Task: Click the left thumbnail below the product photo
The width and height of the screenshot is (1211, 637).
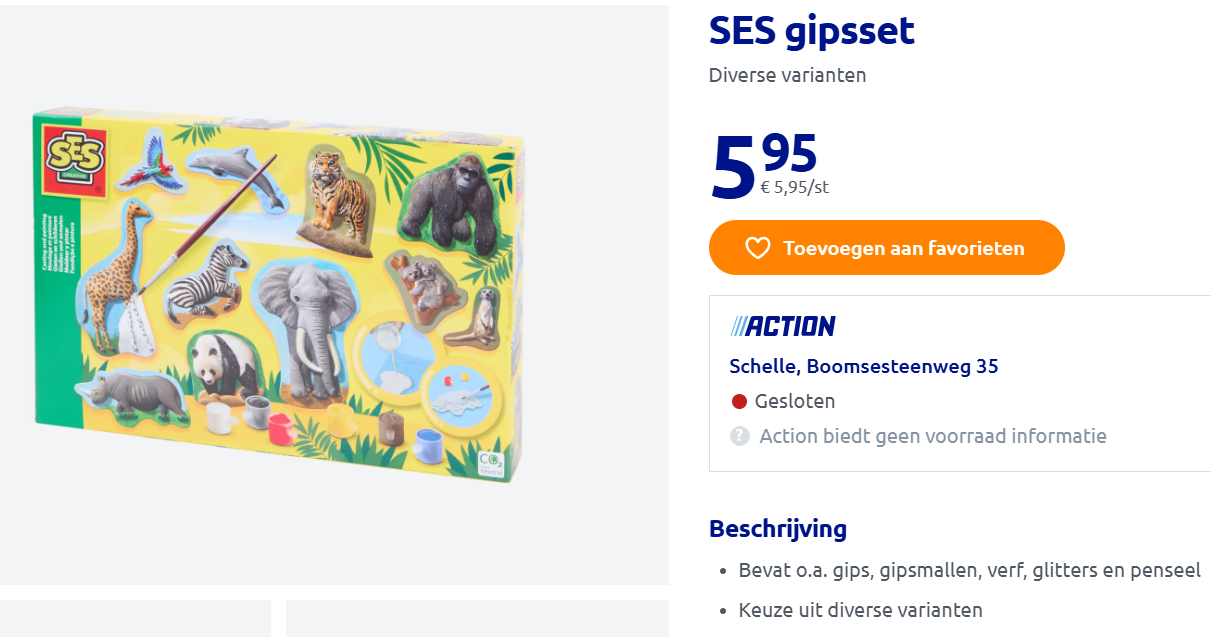Action: click(135, 618)
